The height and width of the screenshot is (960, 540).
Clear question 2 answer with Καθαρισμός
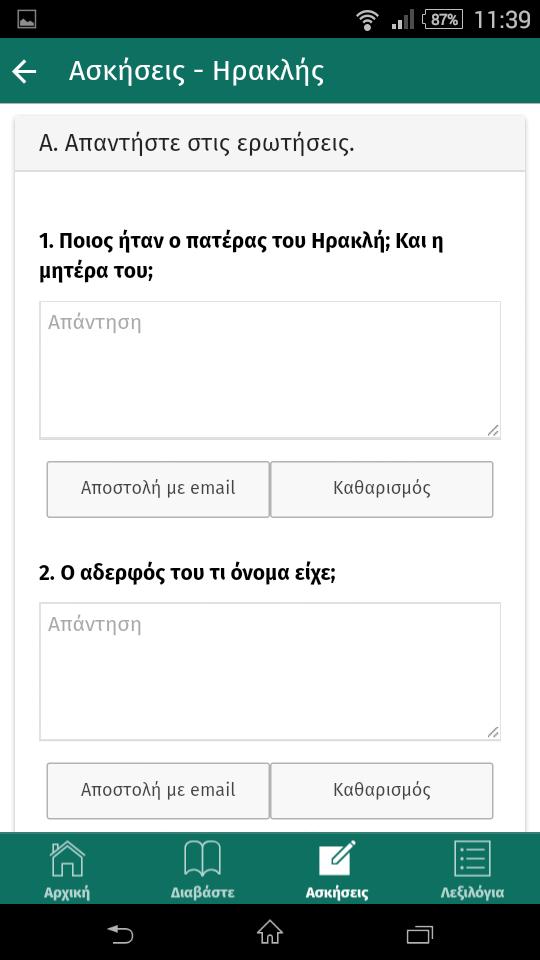tap(381, 790)
